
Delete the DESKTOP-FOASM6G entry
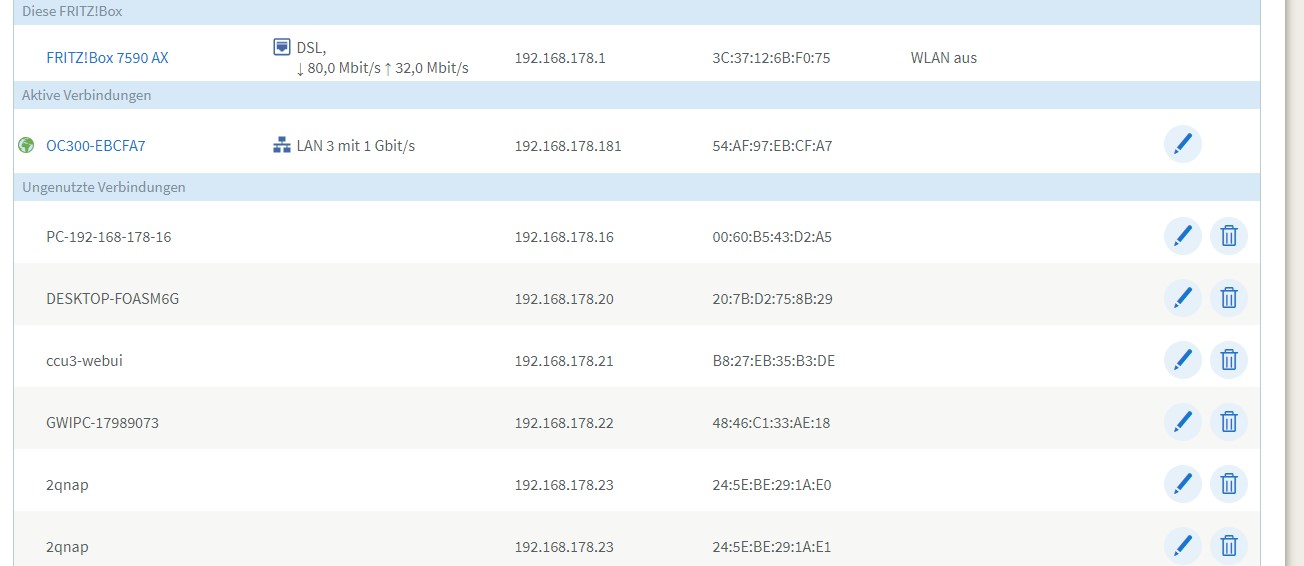click(x=1229, y=298)
